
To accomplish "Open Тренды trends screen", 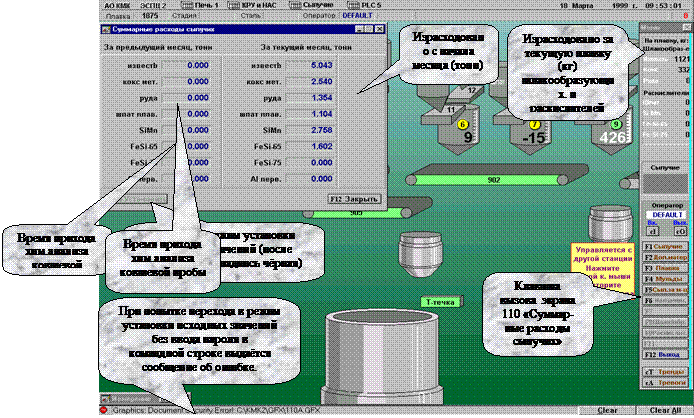I will (665, 372).
